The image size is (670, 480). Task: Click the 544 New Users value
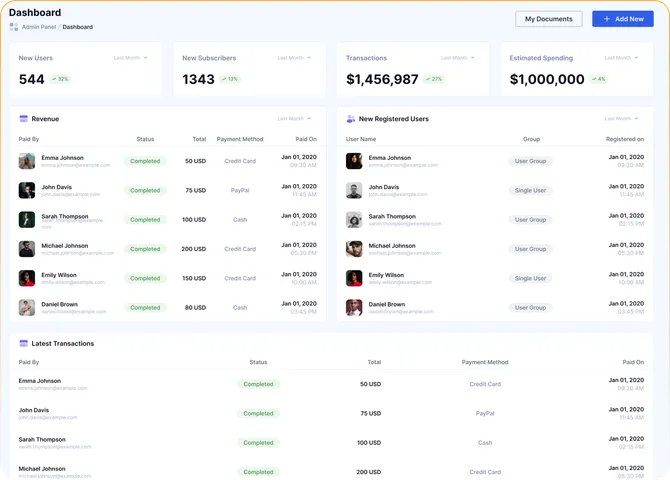(32, 79)
